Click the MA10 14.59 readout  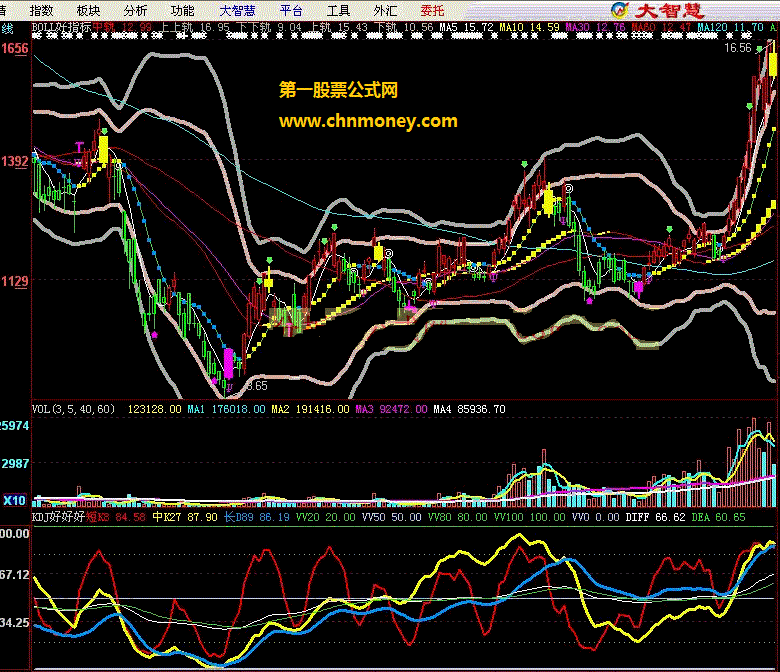(x=529, y=27)
